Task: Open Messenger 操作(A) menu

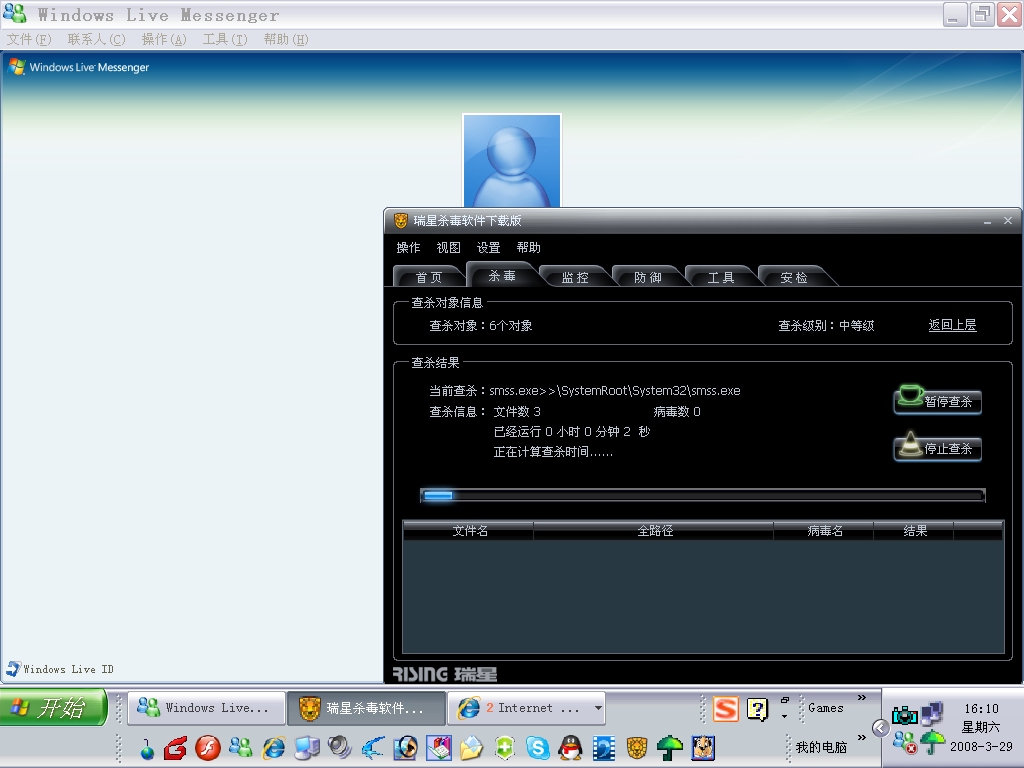Action: click(x=164, y=39)
